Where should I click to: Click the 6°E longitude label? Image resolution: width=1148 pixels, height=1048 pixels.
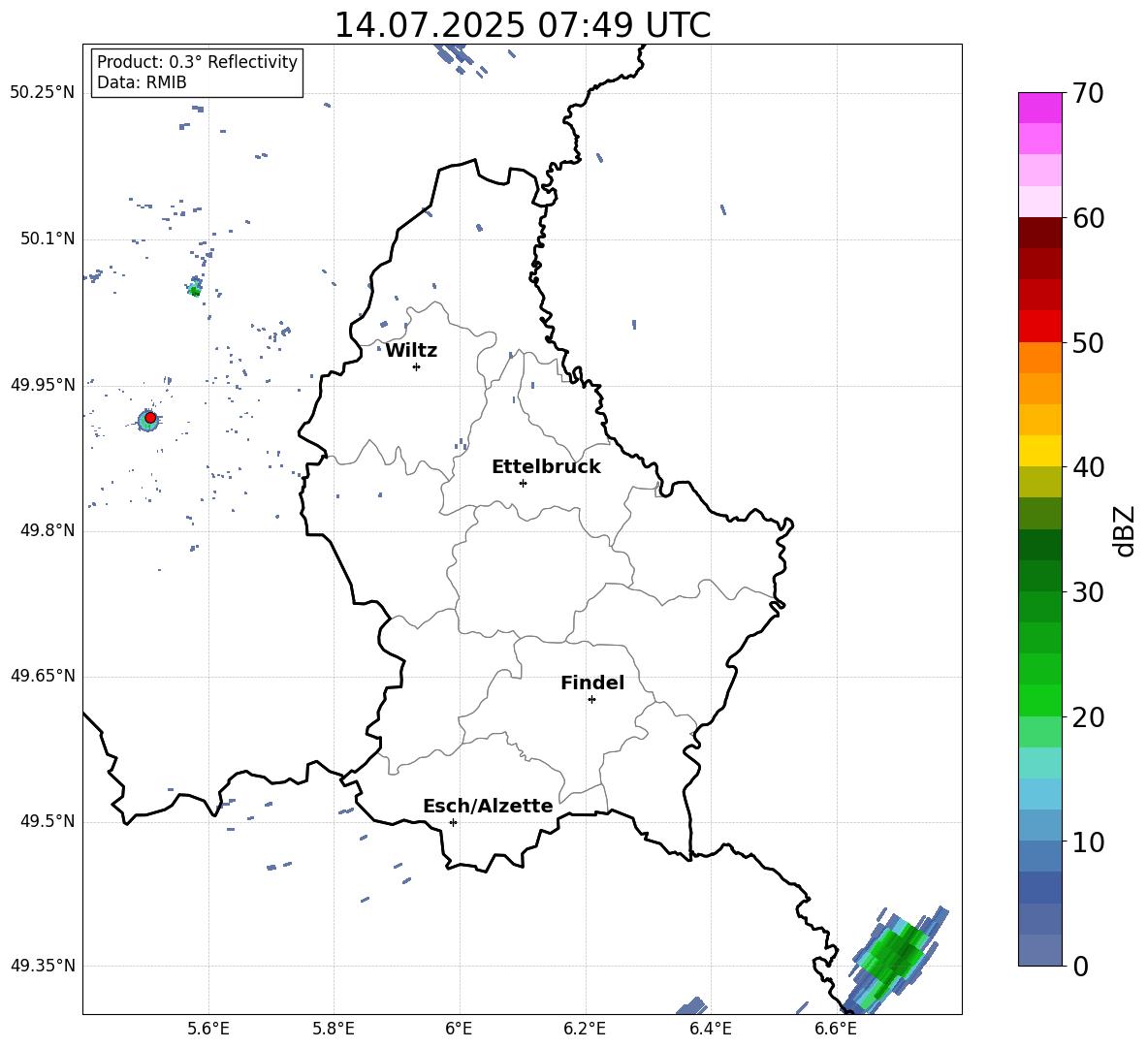pos(459,1029)
